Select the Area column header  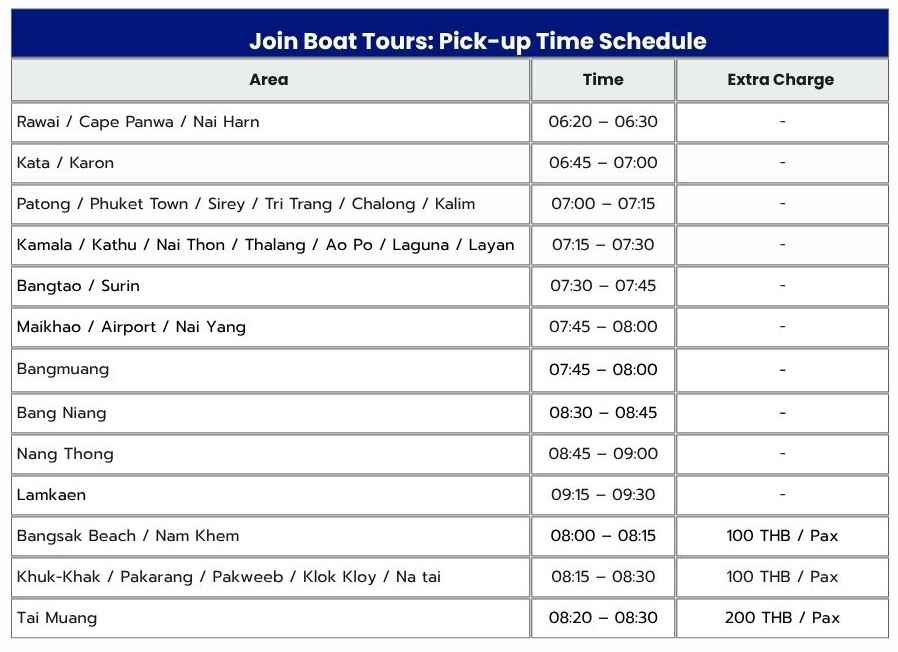point(269,80)
